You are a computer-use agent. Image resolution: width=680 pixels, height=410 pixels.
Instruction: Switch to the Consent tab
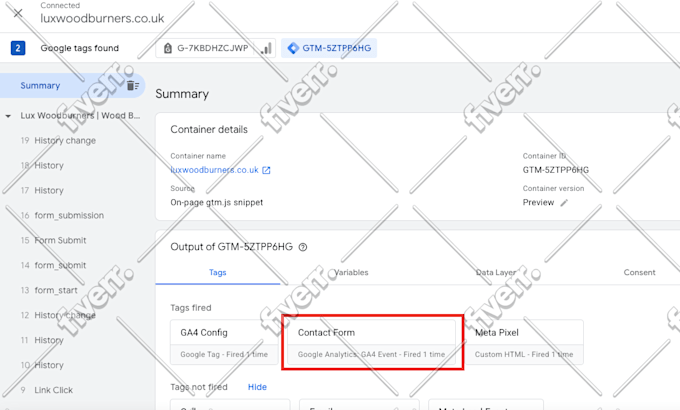coord(639,272)
